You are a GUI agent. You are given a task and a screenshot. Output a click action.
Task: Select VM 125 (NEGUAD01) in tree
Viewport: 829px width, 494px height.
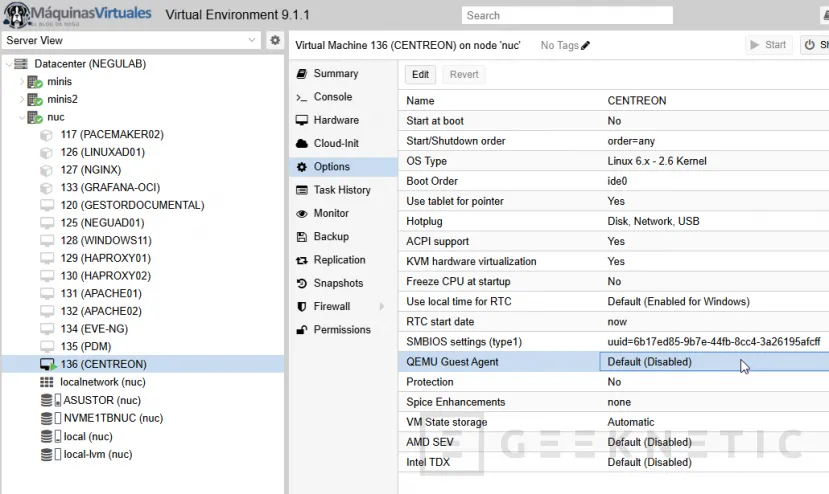[143, 223]
